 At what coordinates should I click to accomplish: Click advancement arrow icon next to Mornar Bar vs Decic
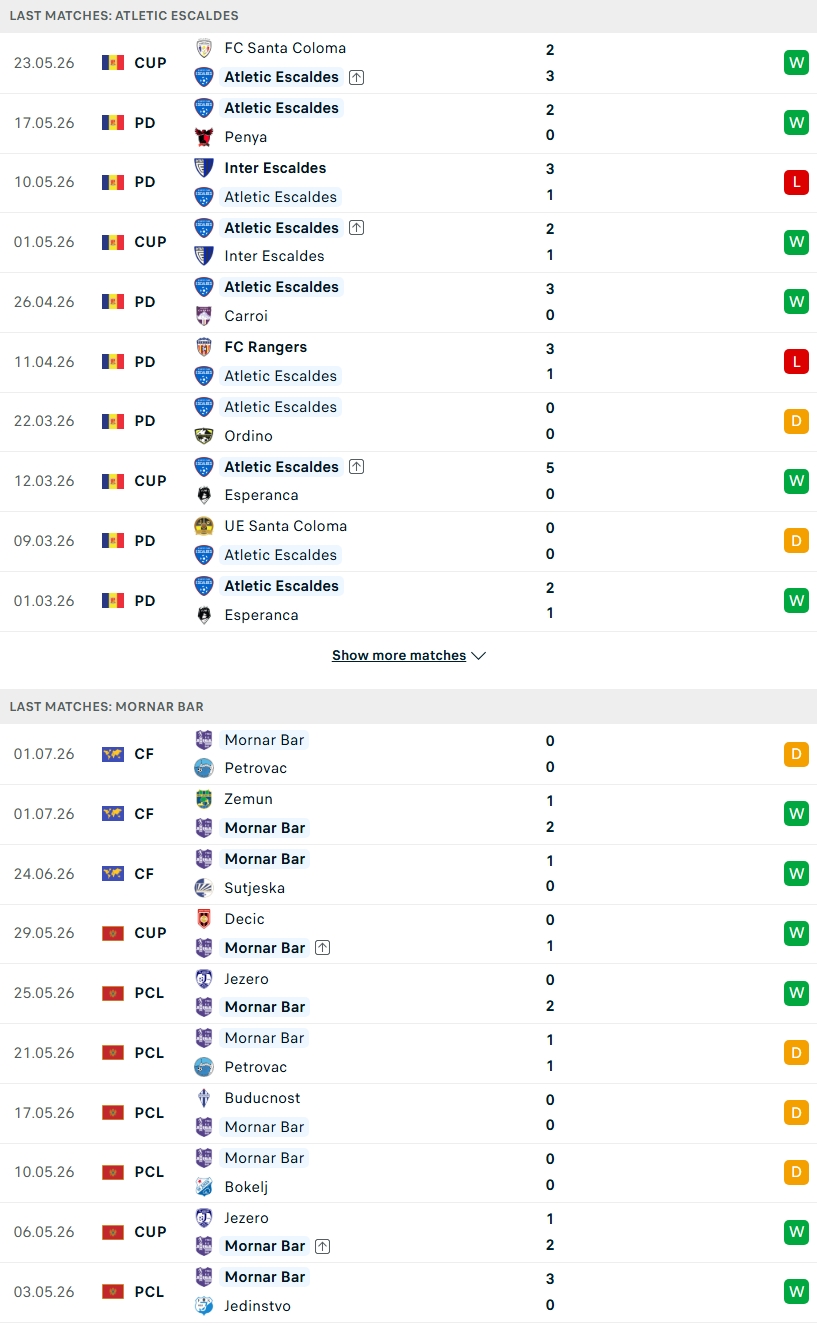pyautogui.click(x=322, y=948)
